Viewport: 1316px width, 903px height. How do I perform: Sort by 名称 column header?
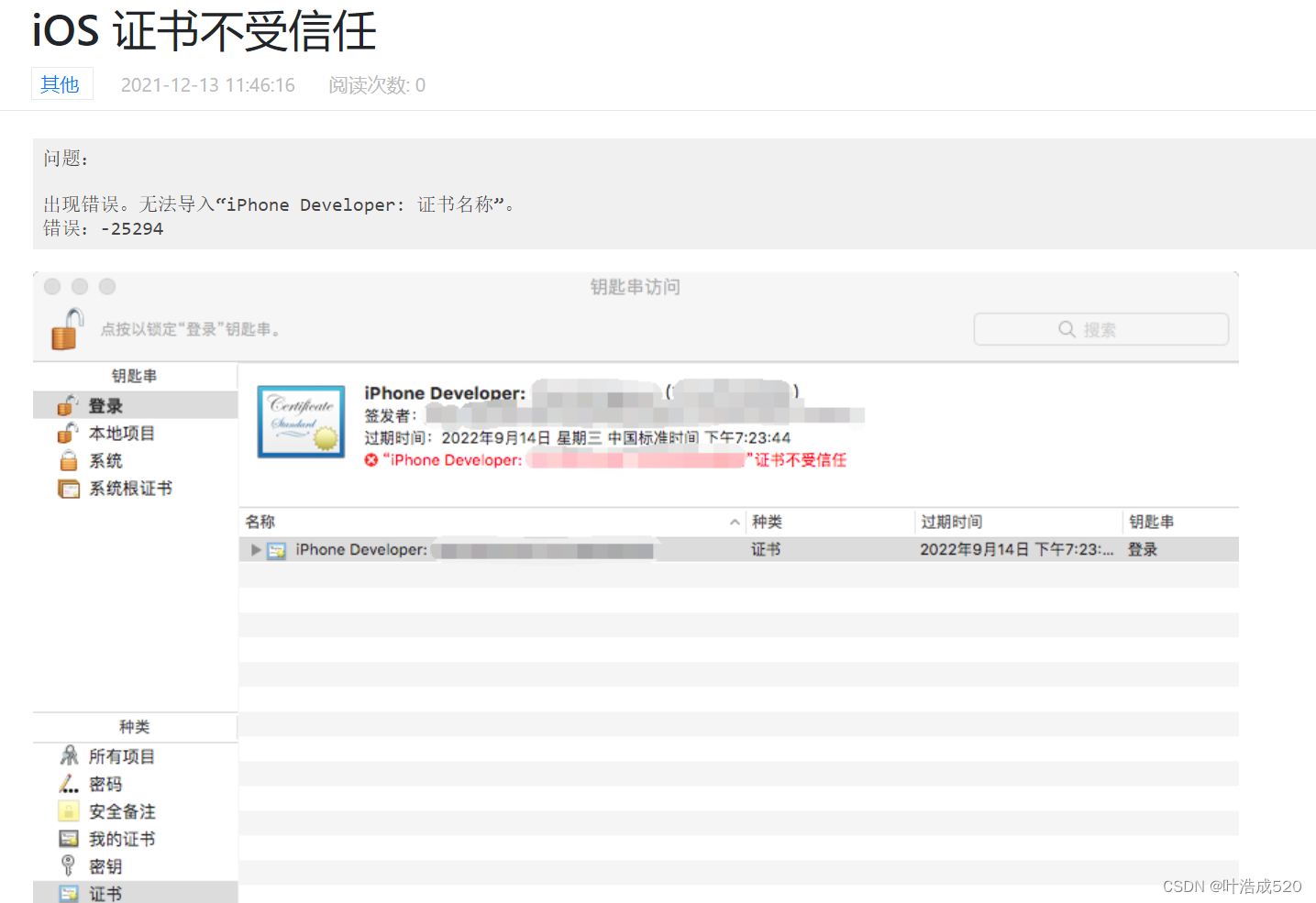(260, 522)
